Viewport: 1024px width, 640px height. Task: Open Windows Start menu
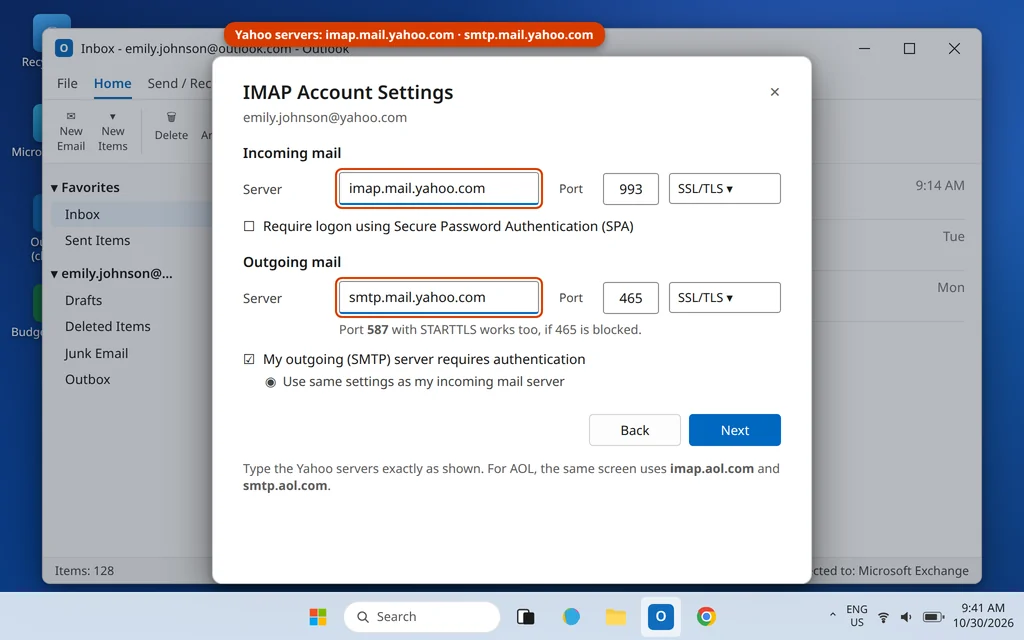[x=318, y=616]
